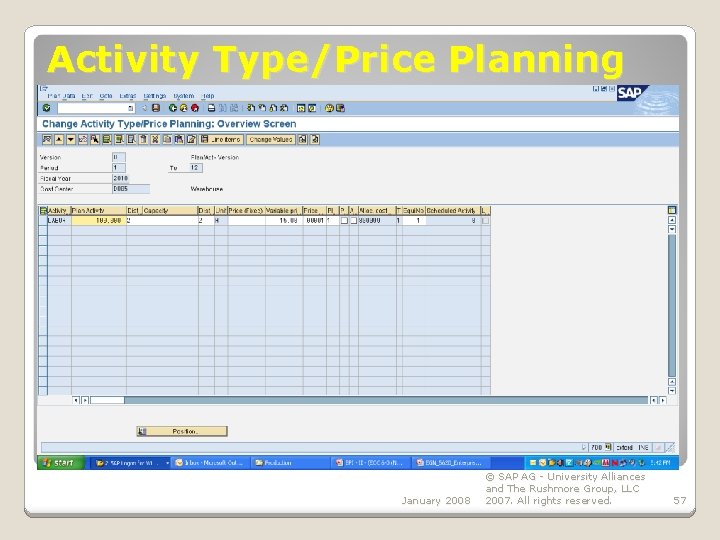Click the Delete trash can icon
The width and height of the screenshot is (720, 540).
143,139
